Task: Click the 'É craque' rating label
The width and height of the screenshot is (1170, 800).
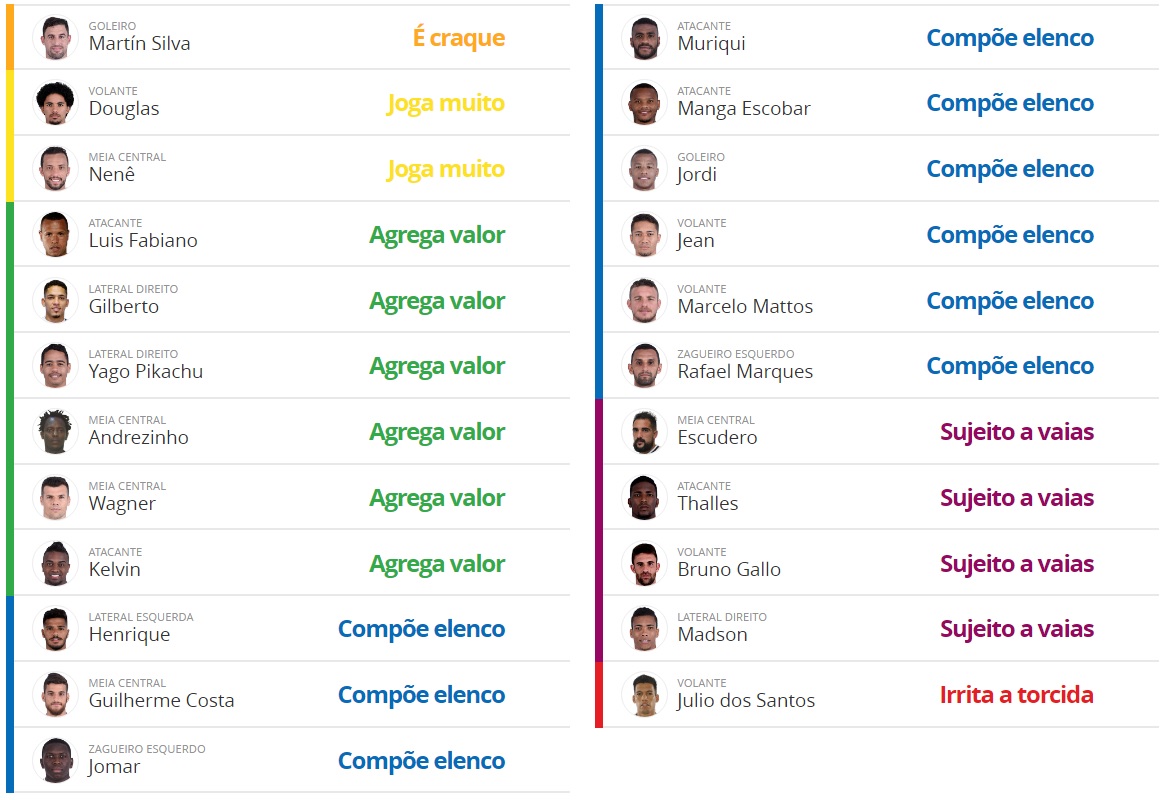Action: coord(458,38)
